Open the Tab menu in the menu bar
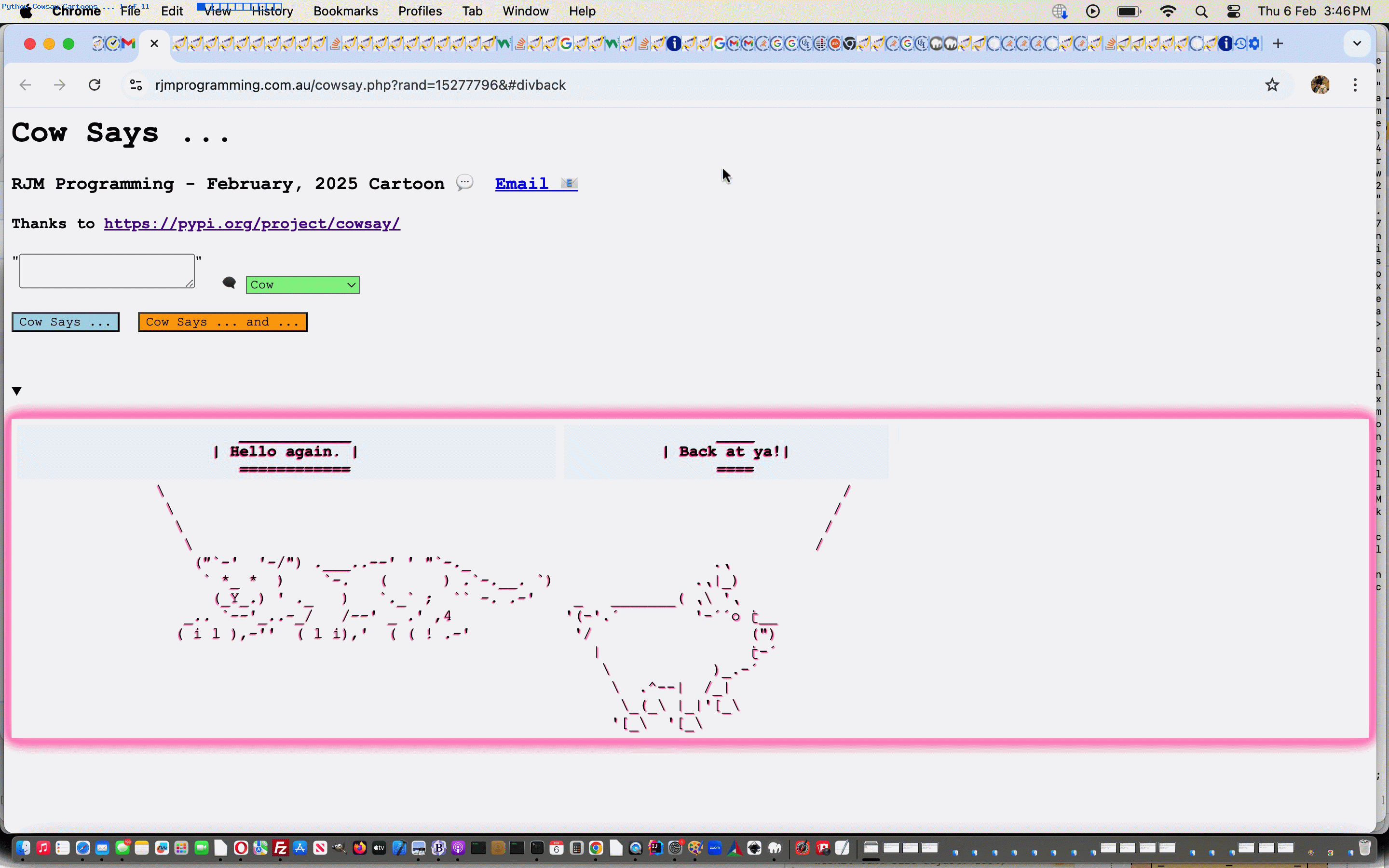1389x868 pixels. (472, 11)
